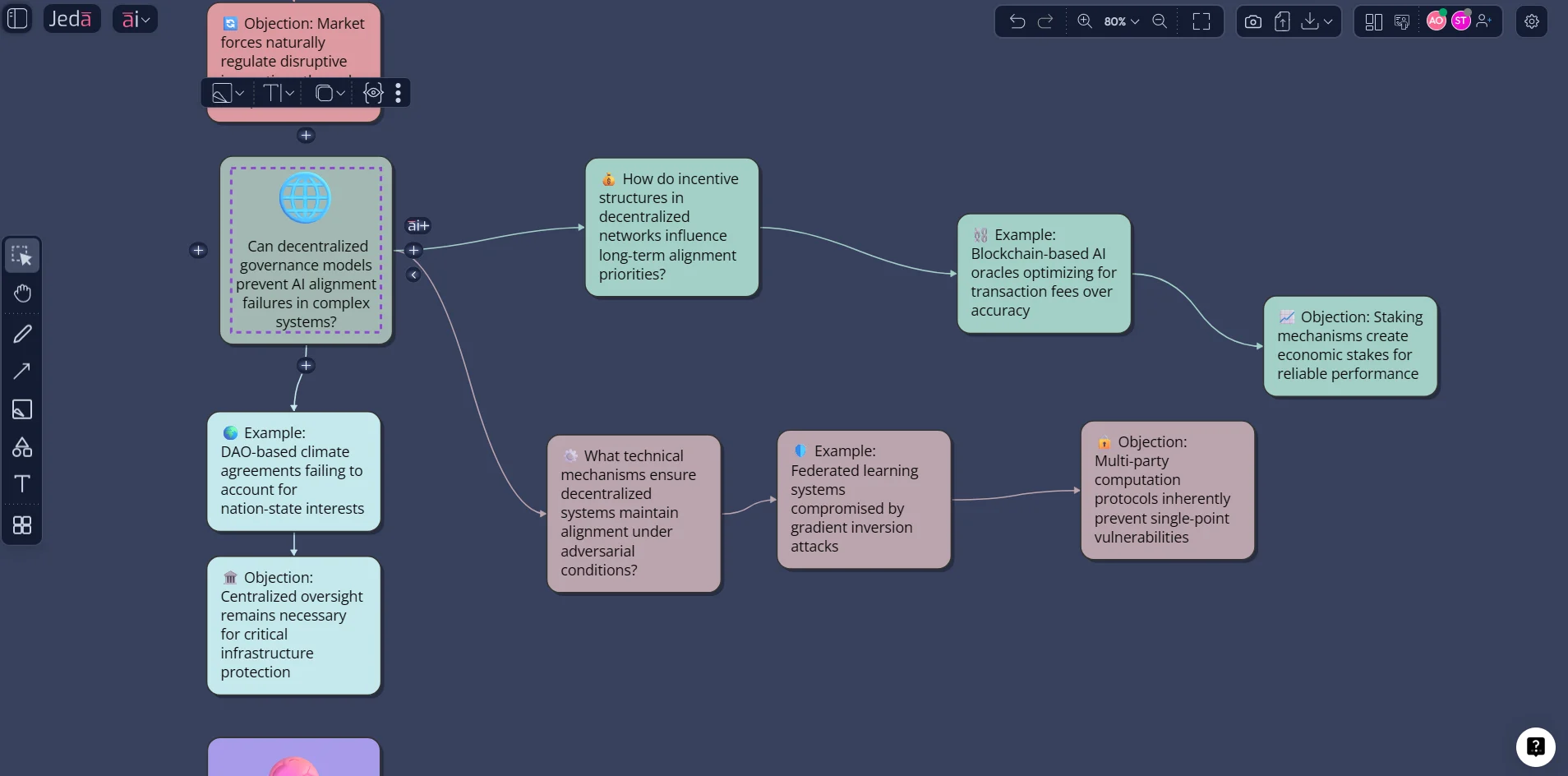Open the AI menu dropdown
Screen dimensions: 1568x776
[x=136, y=19]
